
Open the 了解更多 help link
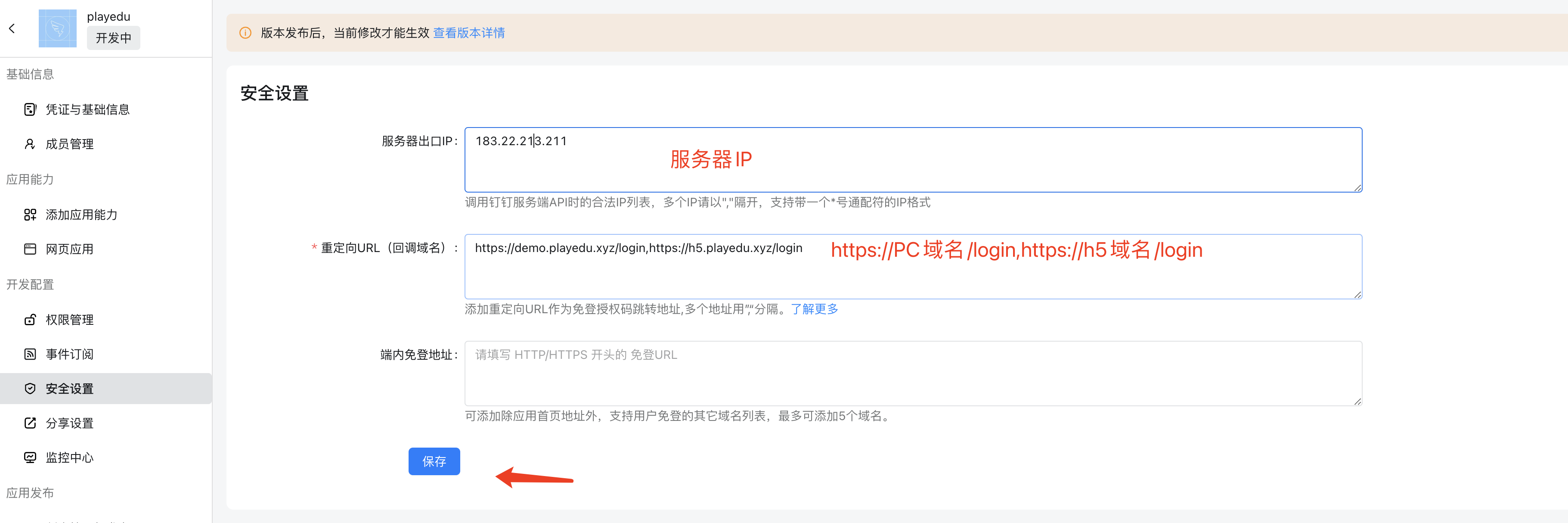pyautogui.click(x=814, y=309)
